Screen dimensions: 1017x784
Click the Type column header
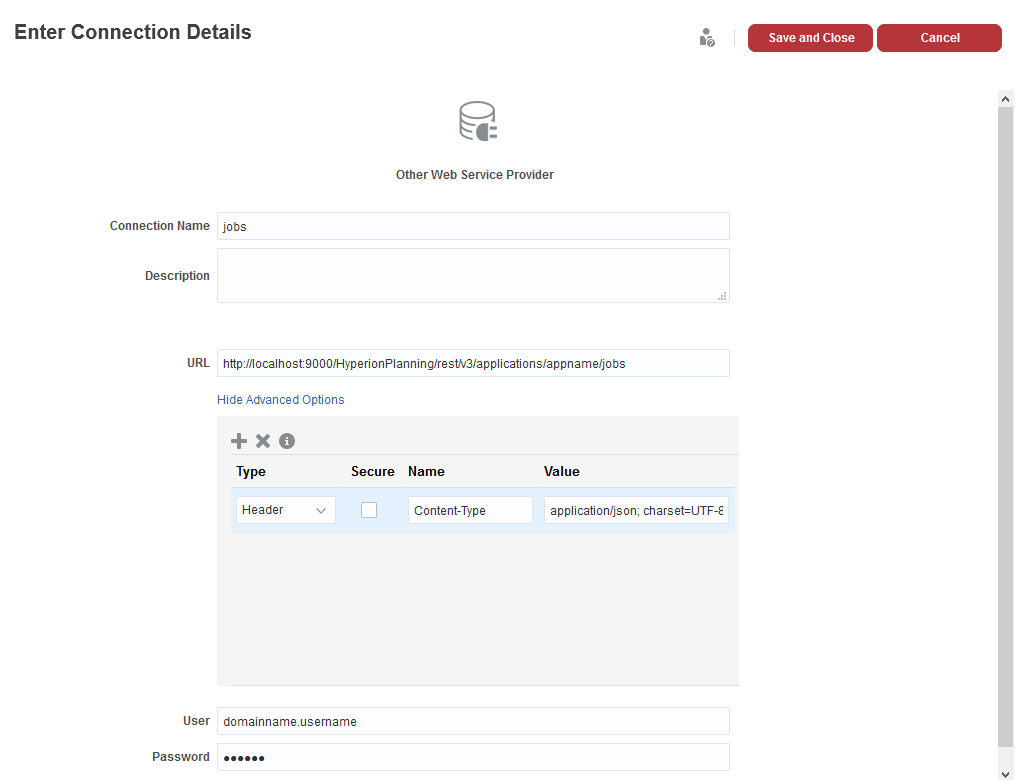[x=251, y=471]
